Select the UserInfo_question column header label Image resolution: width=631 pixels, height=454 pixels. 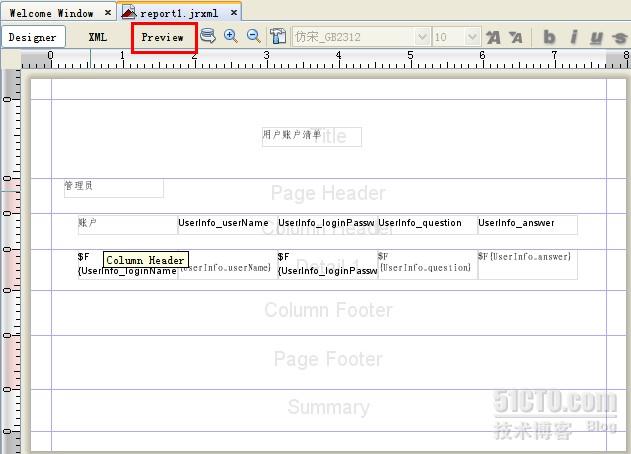pyautogui.click(x=427, y=225)
